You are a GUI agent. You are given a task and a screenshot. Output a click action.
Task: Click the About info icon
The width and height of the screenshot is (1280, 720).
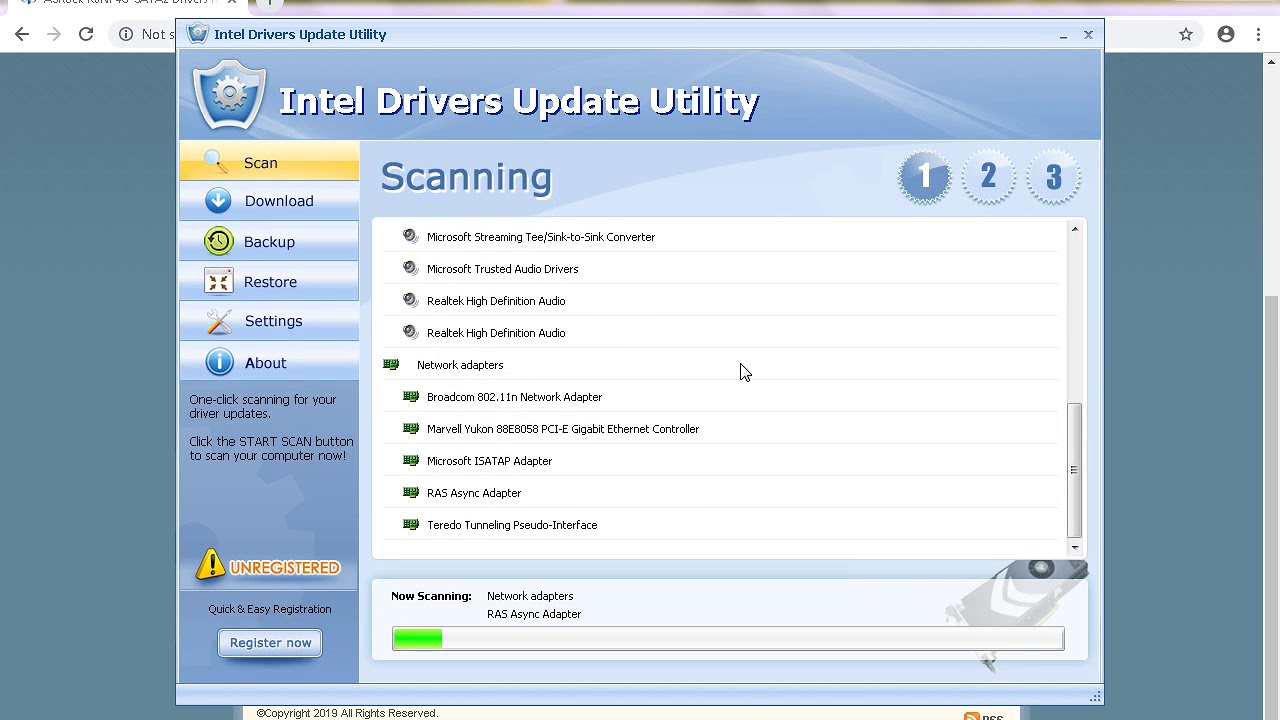(x=219, y=362)
